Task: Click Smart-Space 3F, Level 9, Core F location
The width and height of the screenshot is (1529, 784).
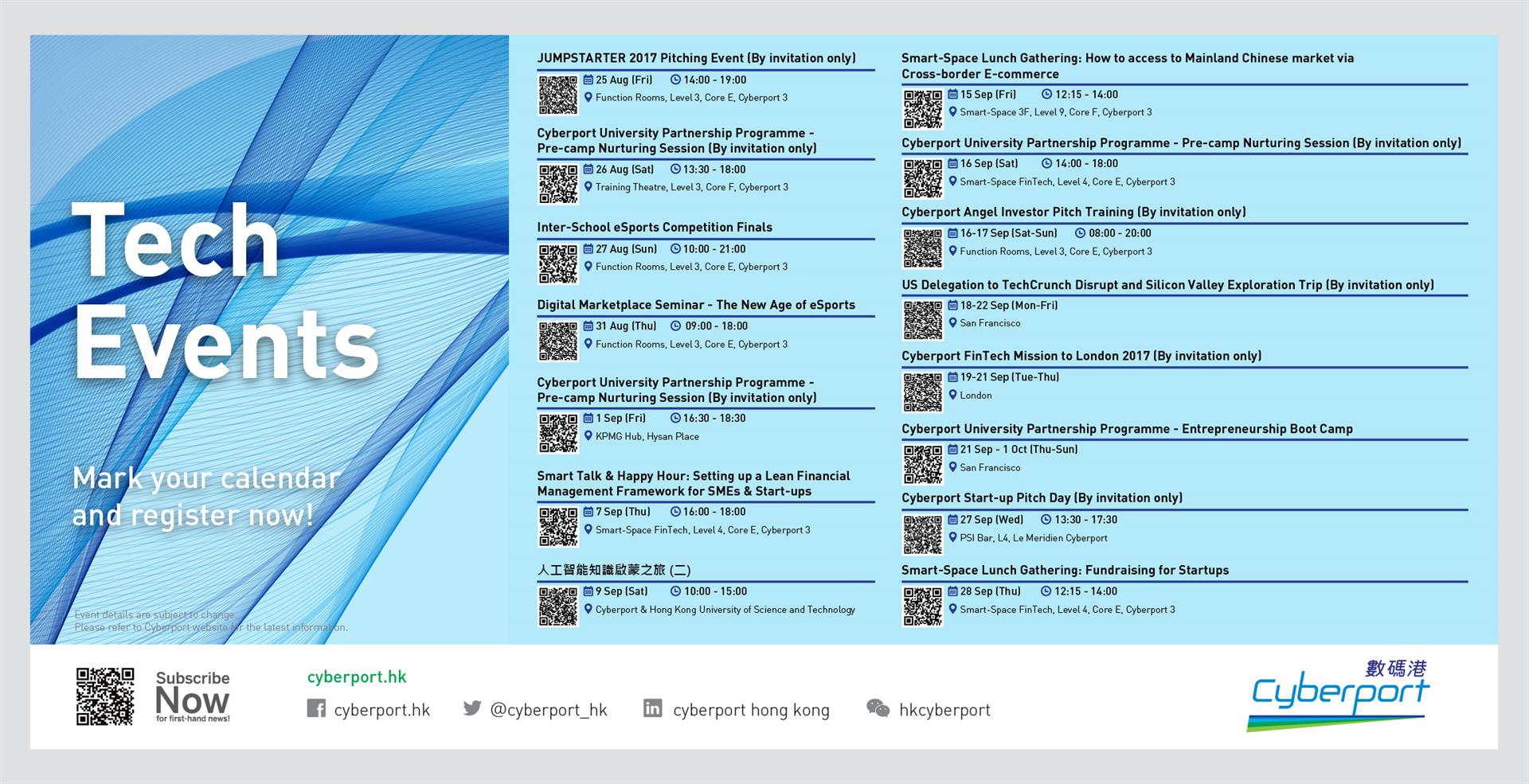Action: [1055, 112]
